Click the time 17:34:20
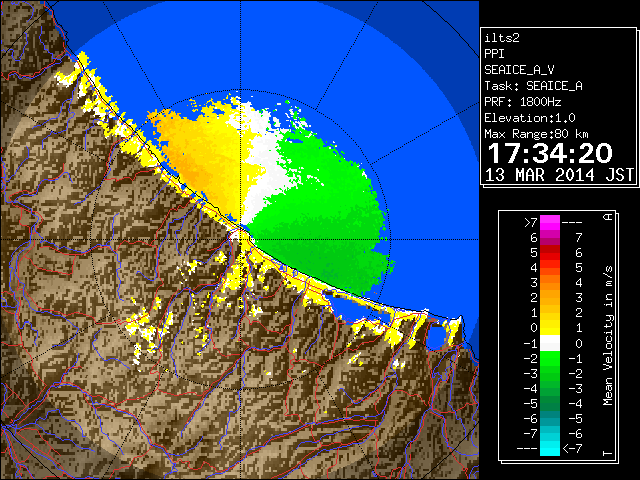640x480 pixels. click(x=550, y=153)
